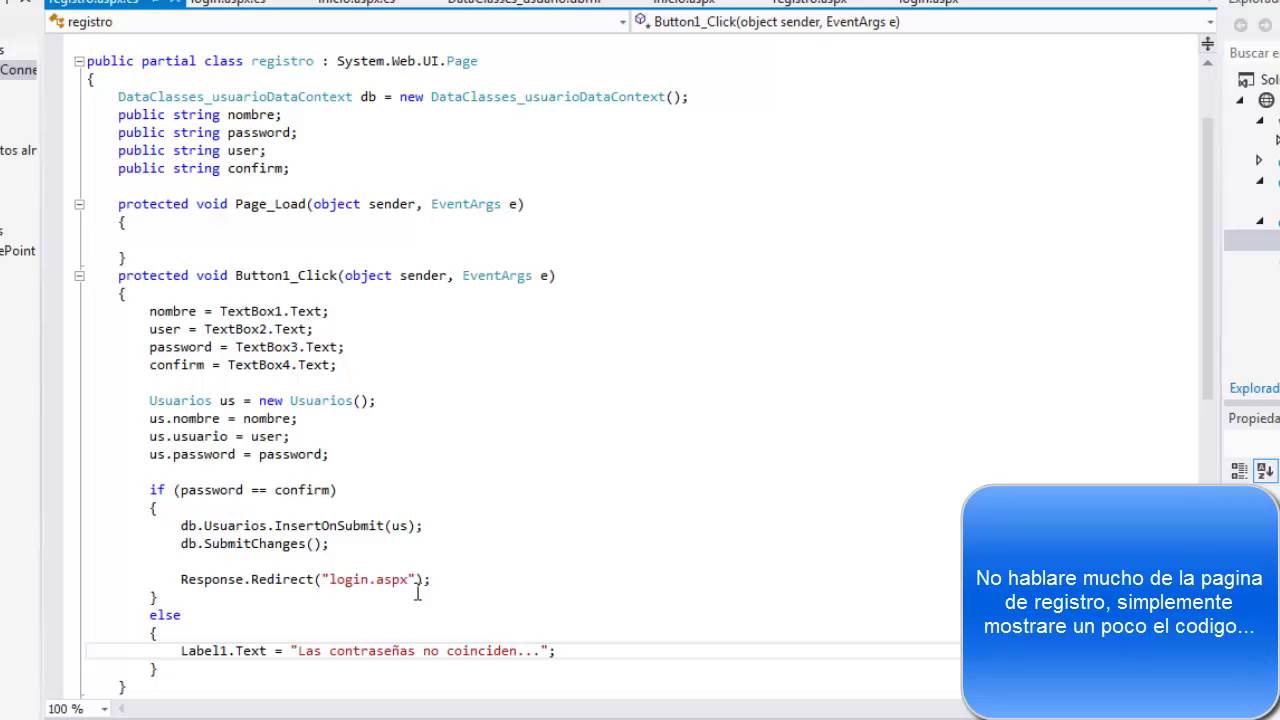Open the 100 % zoom level dropdown
1280x720 pixels.
pos(103,709)
